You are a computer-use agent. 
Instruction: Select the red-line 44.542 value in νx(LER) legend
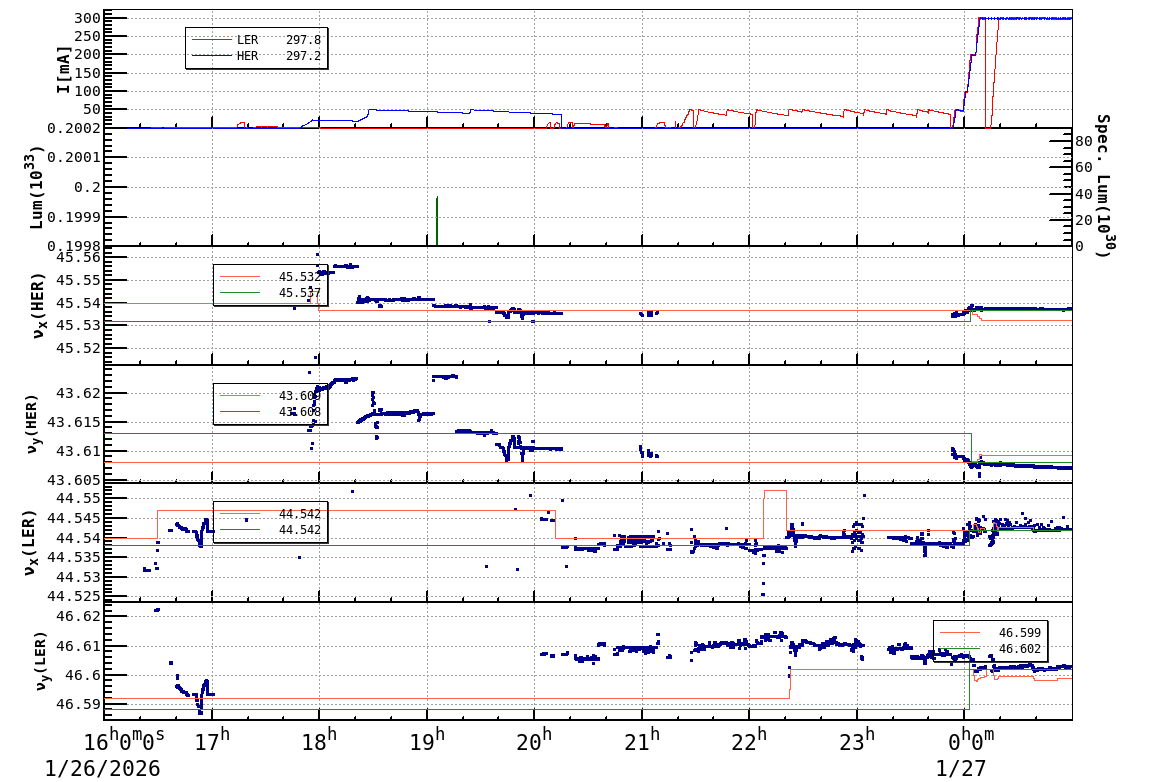300,514
